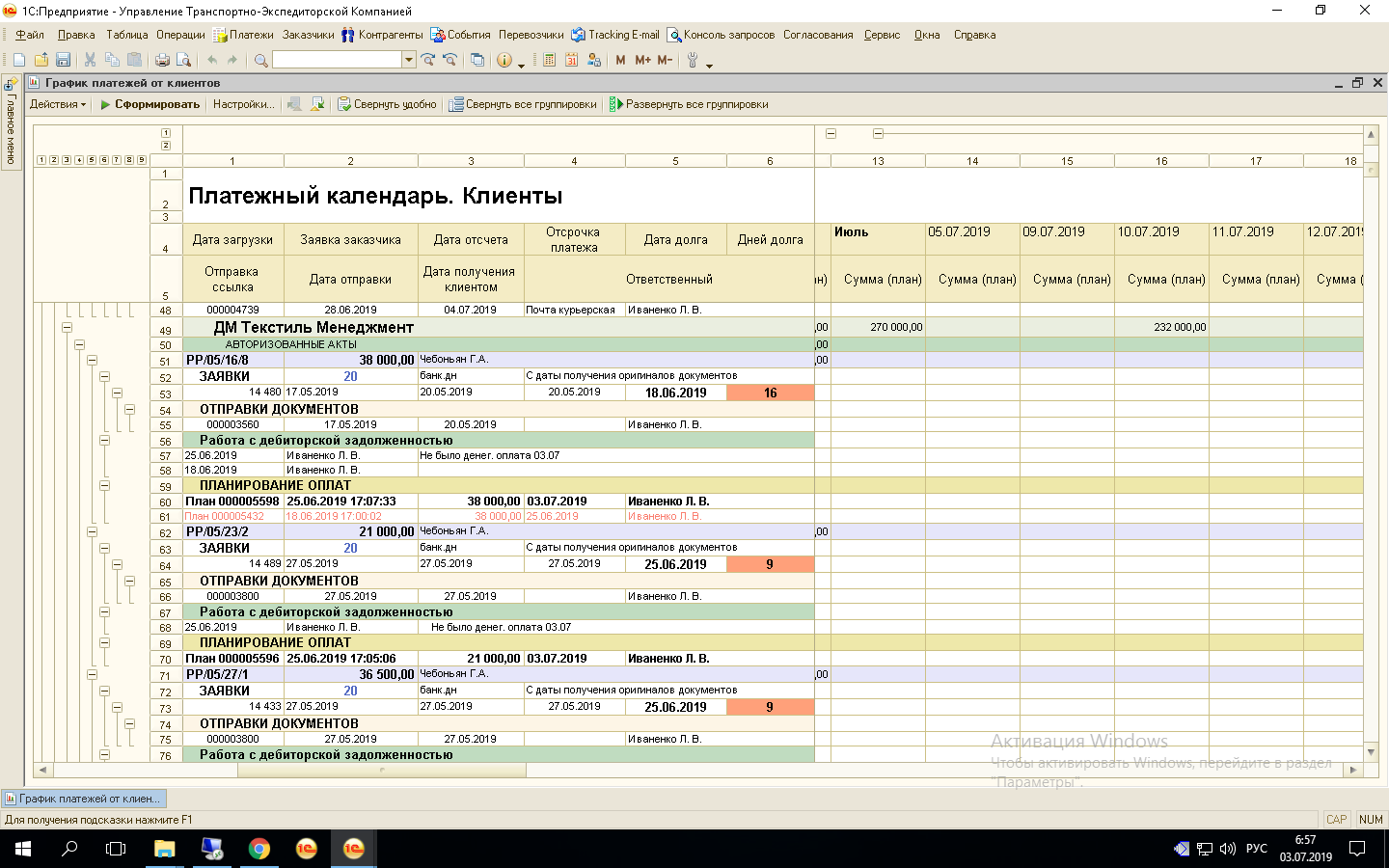The image size is (1389, 868).
Task: Click the print preview icon
Action: click(183, 60)
